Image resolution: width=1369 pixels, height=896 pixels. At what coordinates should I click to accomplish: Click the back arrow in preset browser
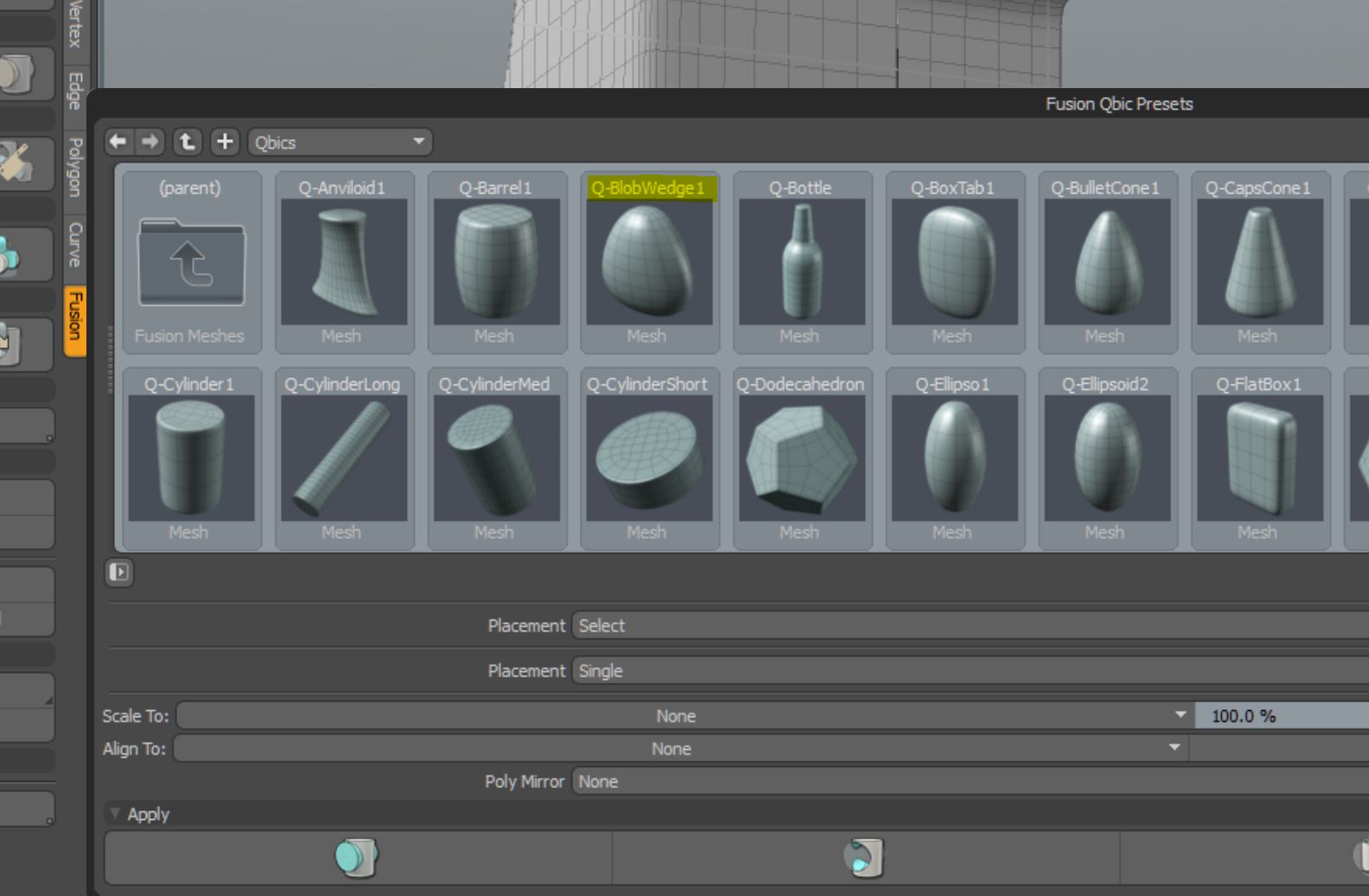[x=118, y=142]
